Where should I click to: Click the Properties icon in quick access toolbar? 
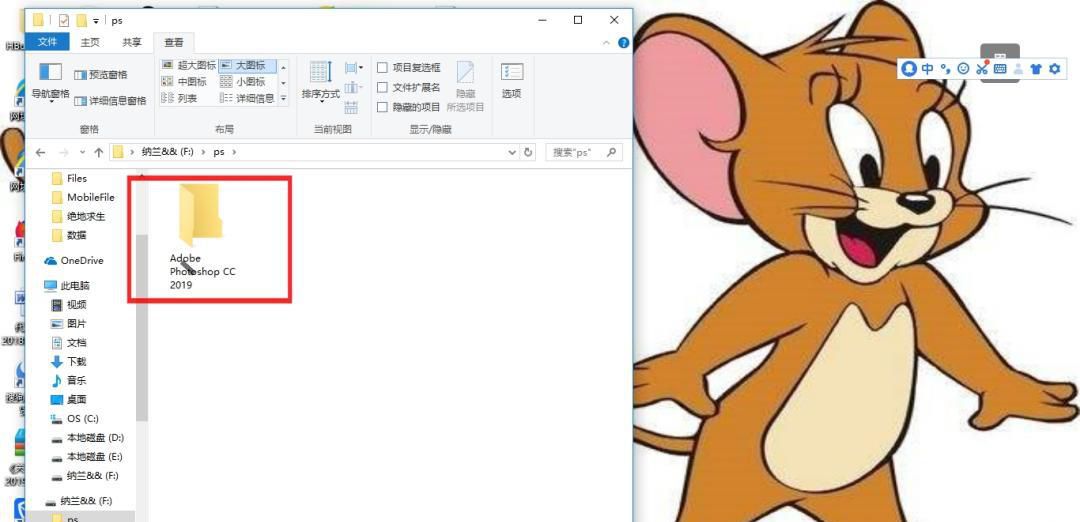(63, 21)
